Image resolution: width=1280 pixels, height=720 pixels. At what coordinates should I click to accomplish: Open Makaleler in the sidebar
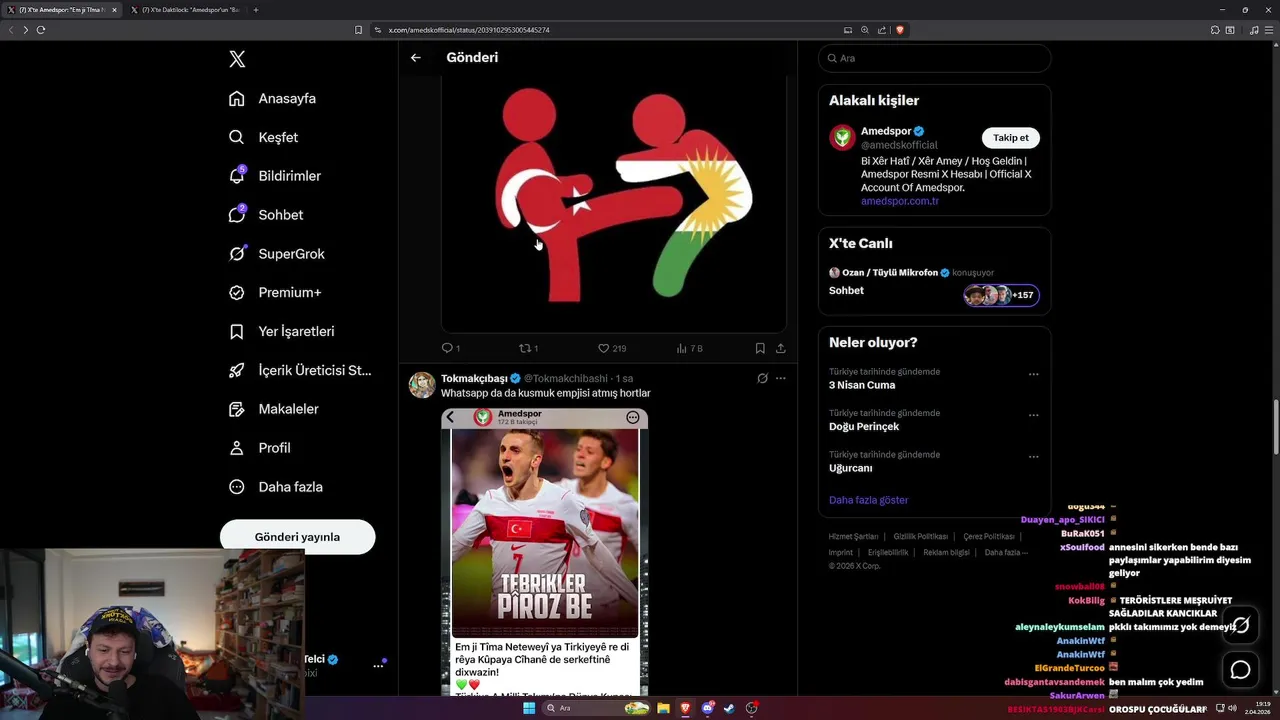274,409
